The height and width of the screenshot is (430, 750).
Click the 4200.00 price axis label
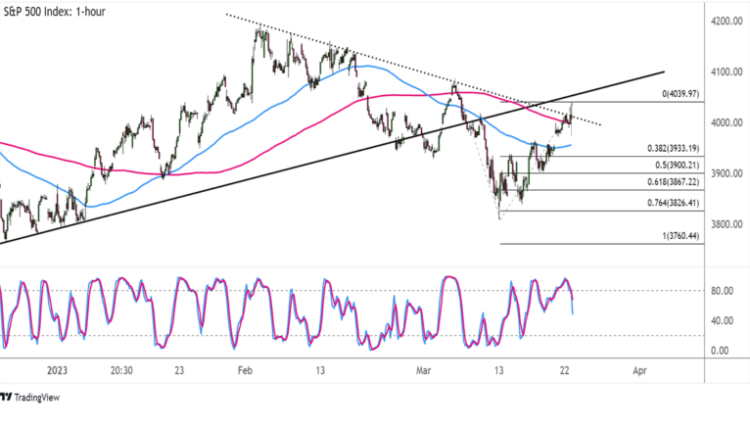click(x=723, y=21)
